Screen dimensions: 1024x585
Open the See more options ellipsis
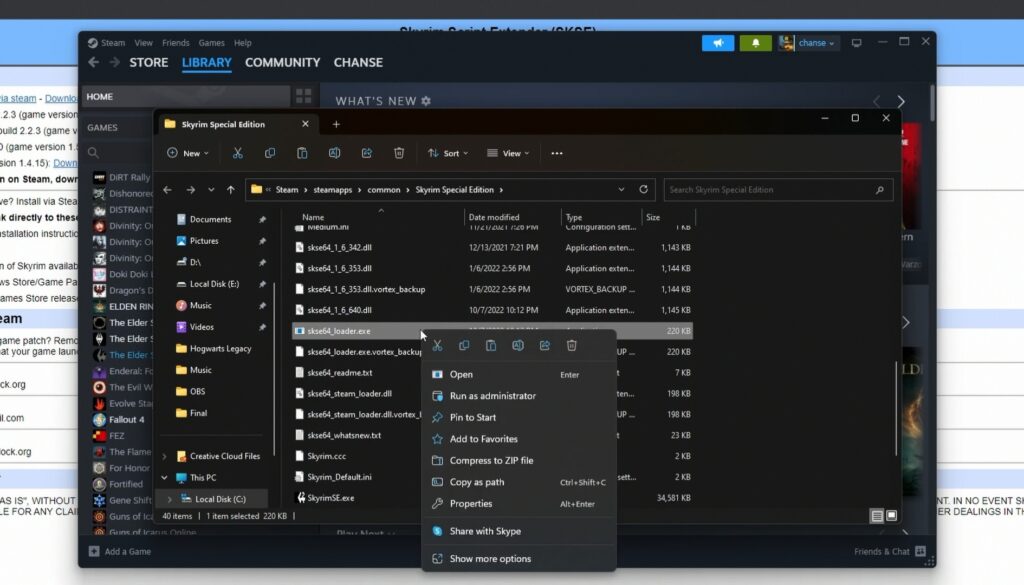pyautogui.click(x=556, y=153)
